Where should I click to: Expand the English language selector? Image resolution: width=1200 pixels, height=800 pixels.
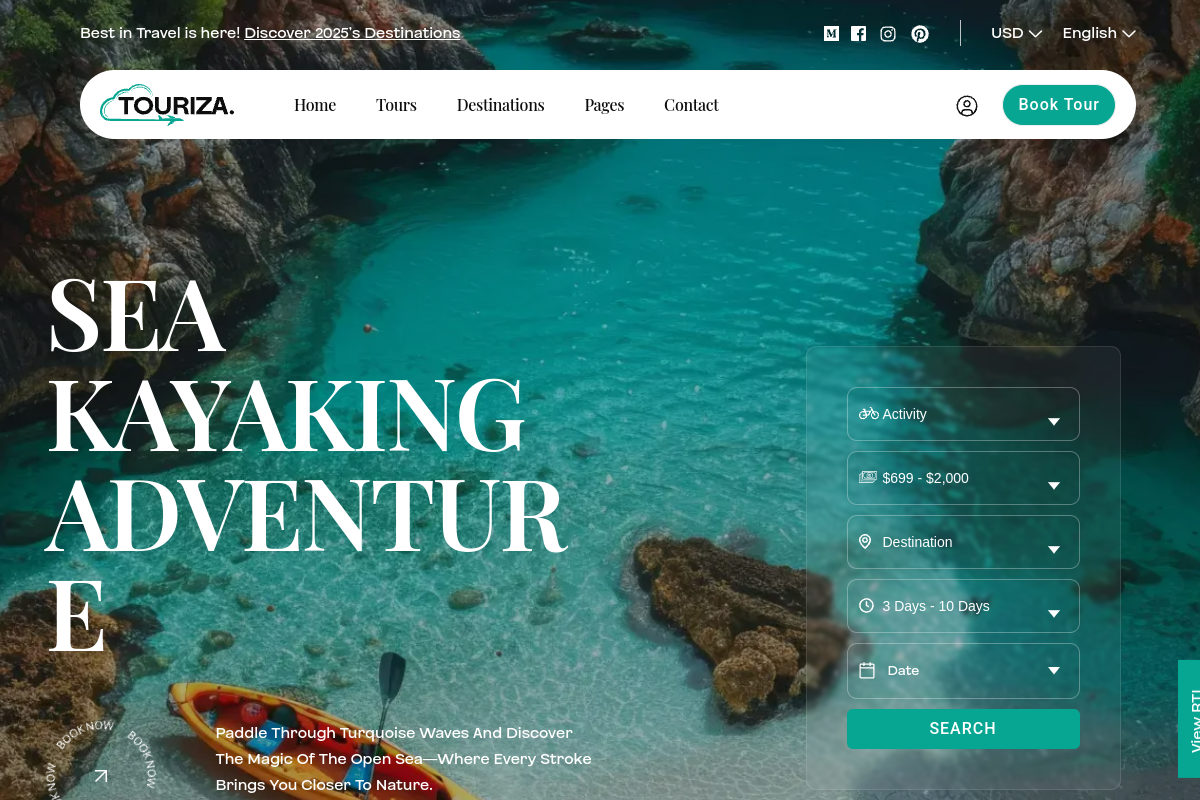pyautogui.click(x=1099, y=33)
